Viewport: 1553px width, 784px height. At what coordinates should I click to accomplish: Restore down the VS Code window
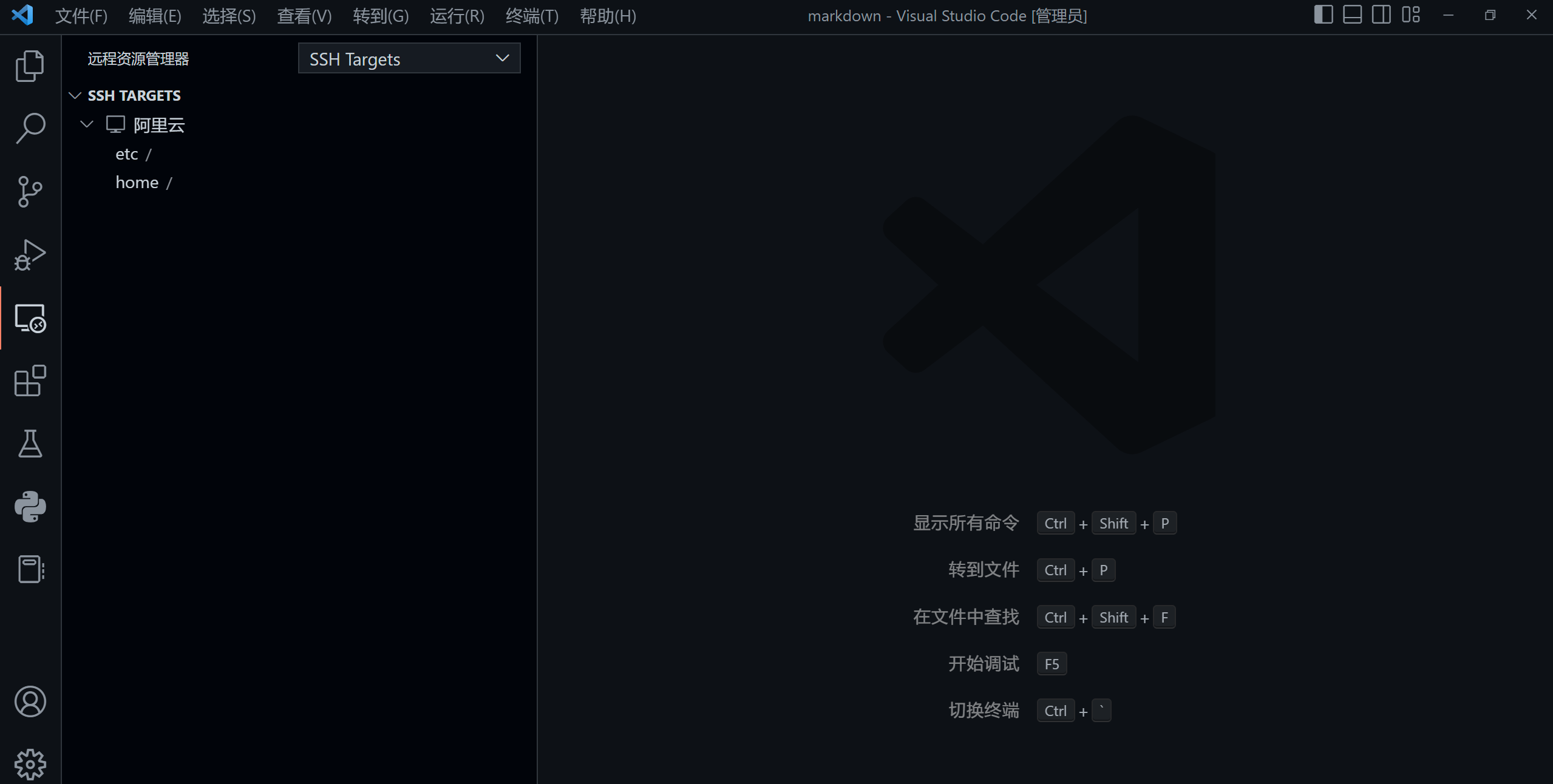1490,15
